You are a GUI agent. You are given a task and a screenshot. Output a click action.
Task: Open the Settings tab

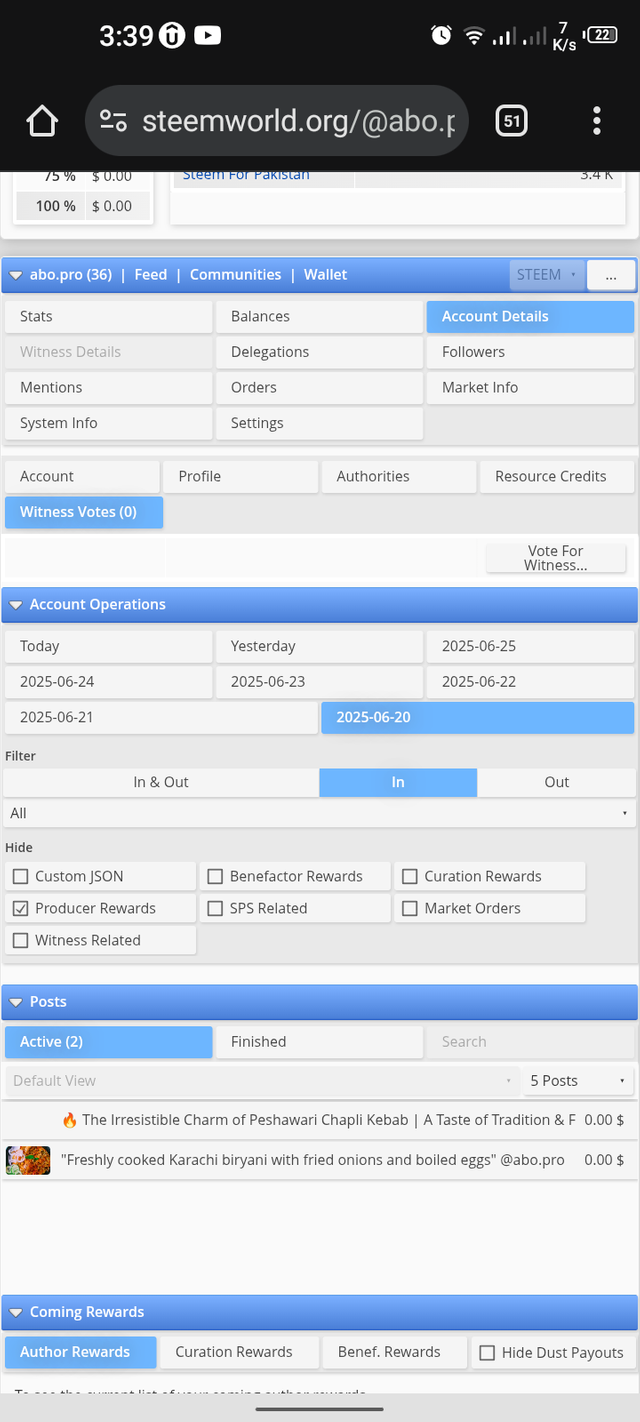[319, 424]
